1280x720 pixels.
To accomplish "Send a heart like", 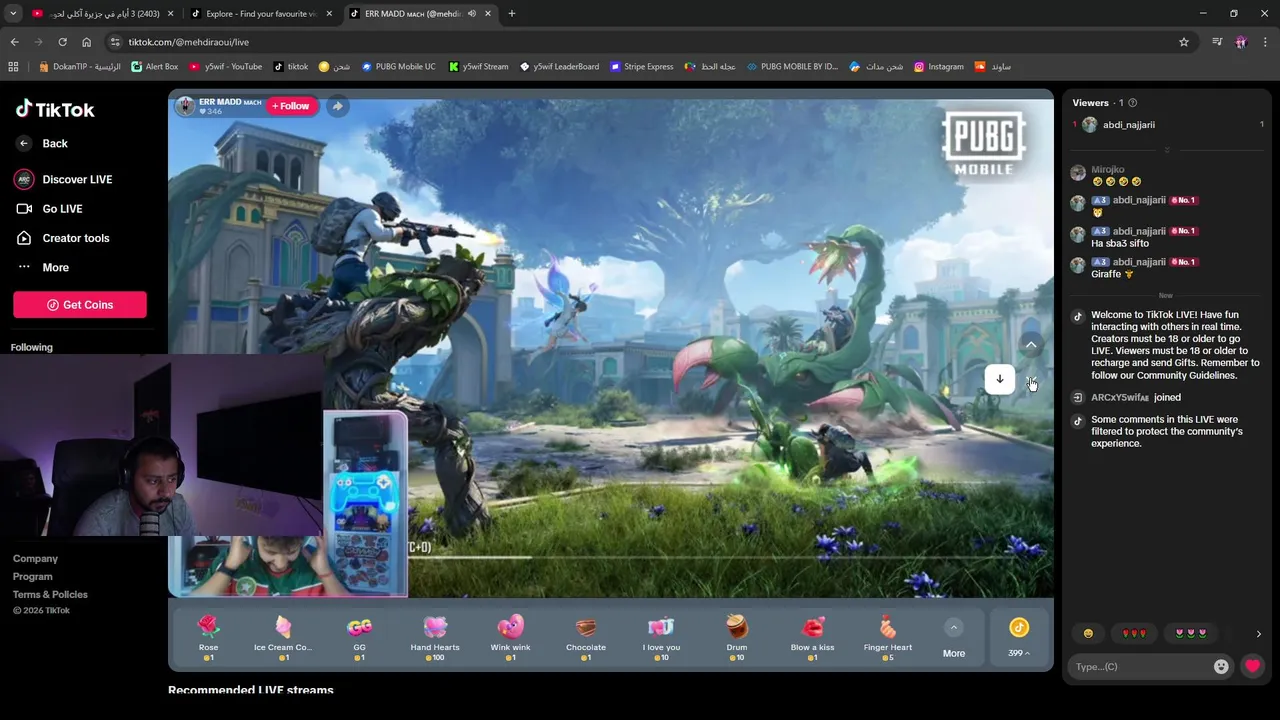I will (1252, 667).
